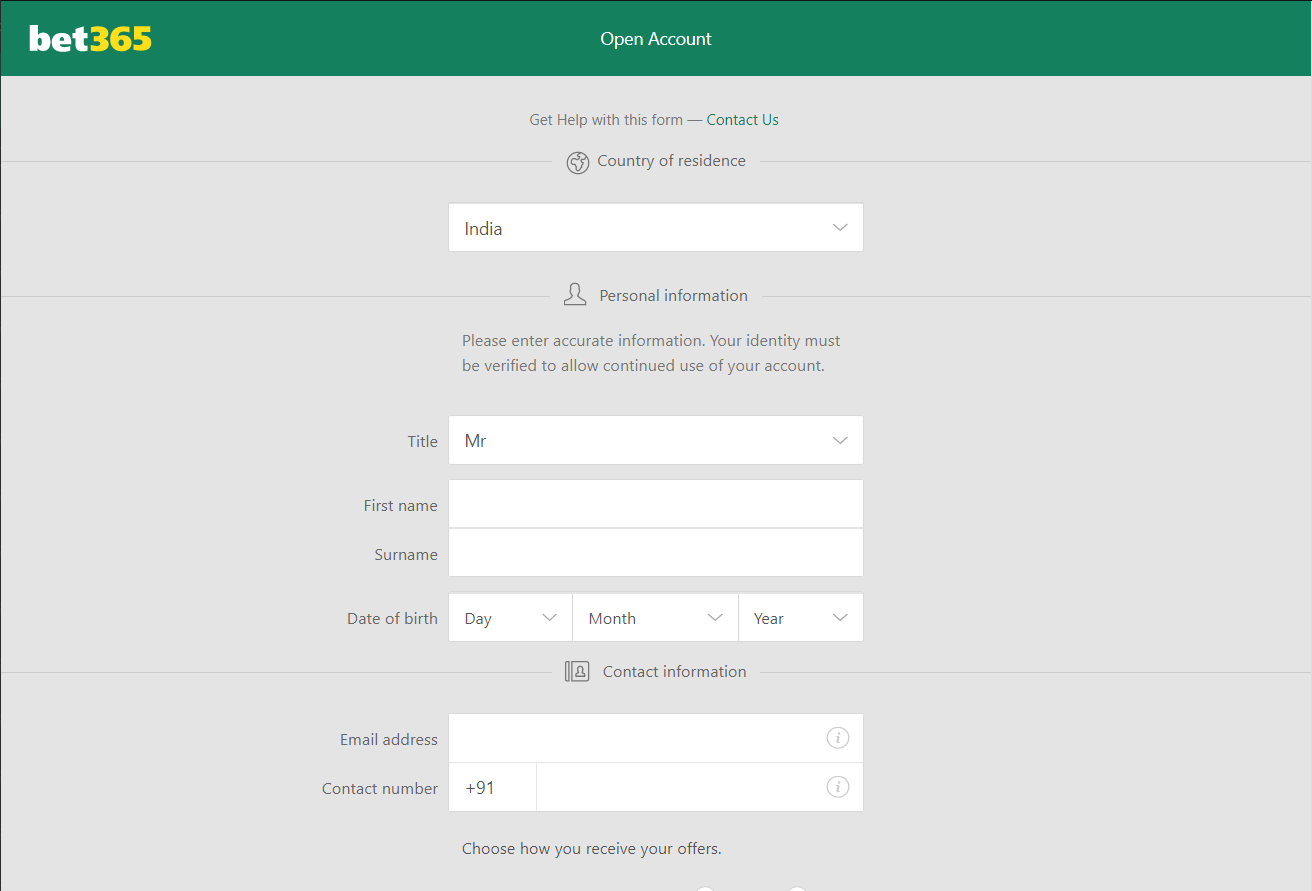Click the globe icon beside Country of residence
The width and height of the screenshot is (1312, 891).
click(578, 162)
